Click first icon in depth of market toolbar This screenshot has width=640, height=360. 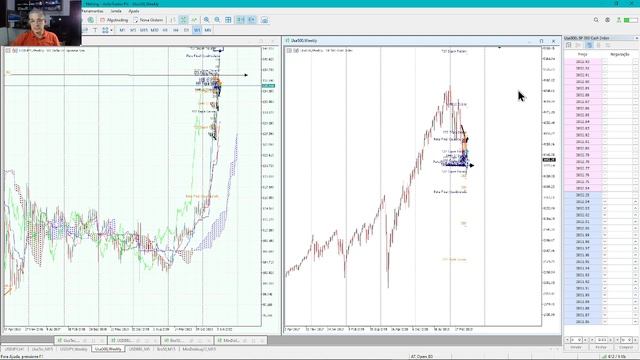point(569,45)
